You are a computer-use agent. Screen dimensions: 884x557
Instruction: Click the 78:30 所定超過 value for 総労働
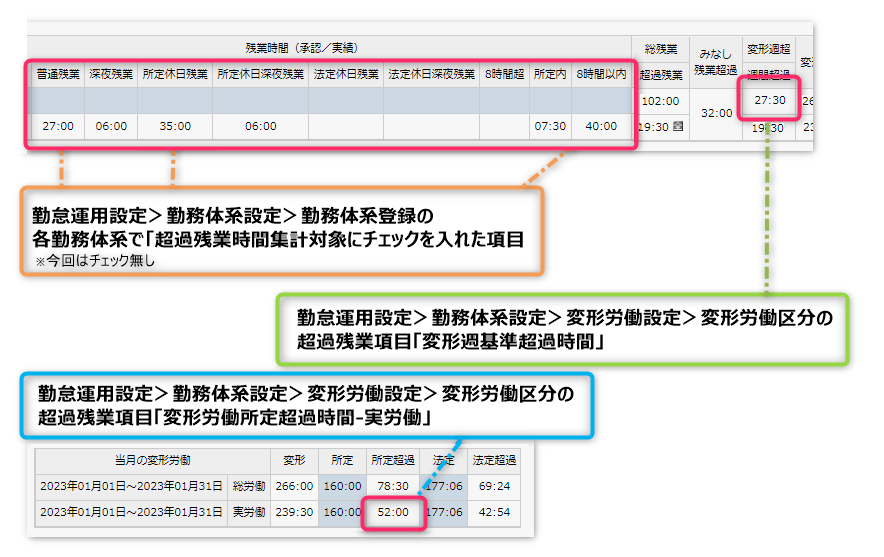393,486
